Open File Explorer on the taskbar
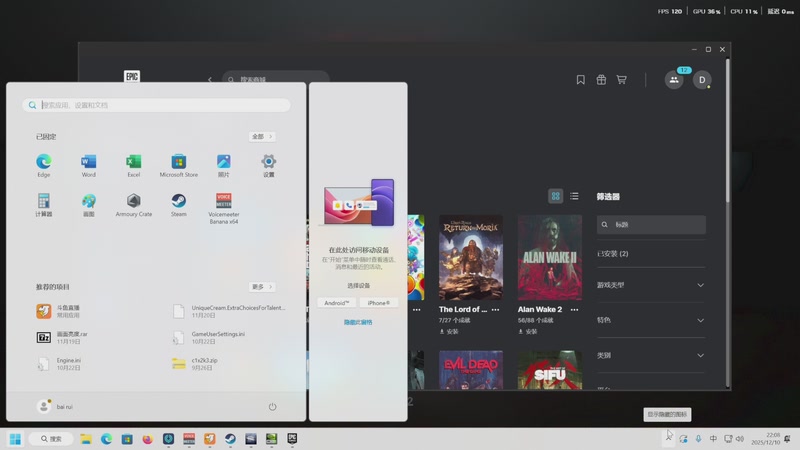This screenshot has width=800, height=450. coord(86,439)
